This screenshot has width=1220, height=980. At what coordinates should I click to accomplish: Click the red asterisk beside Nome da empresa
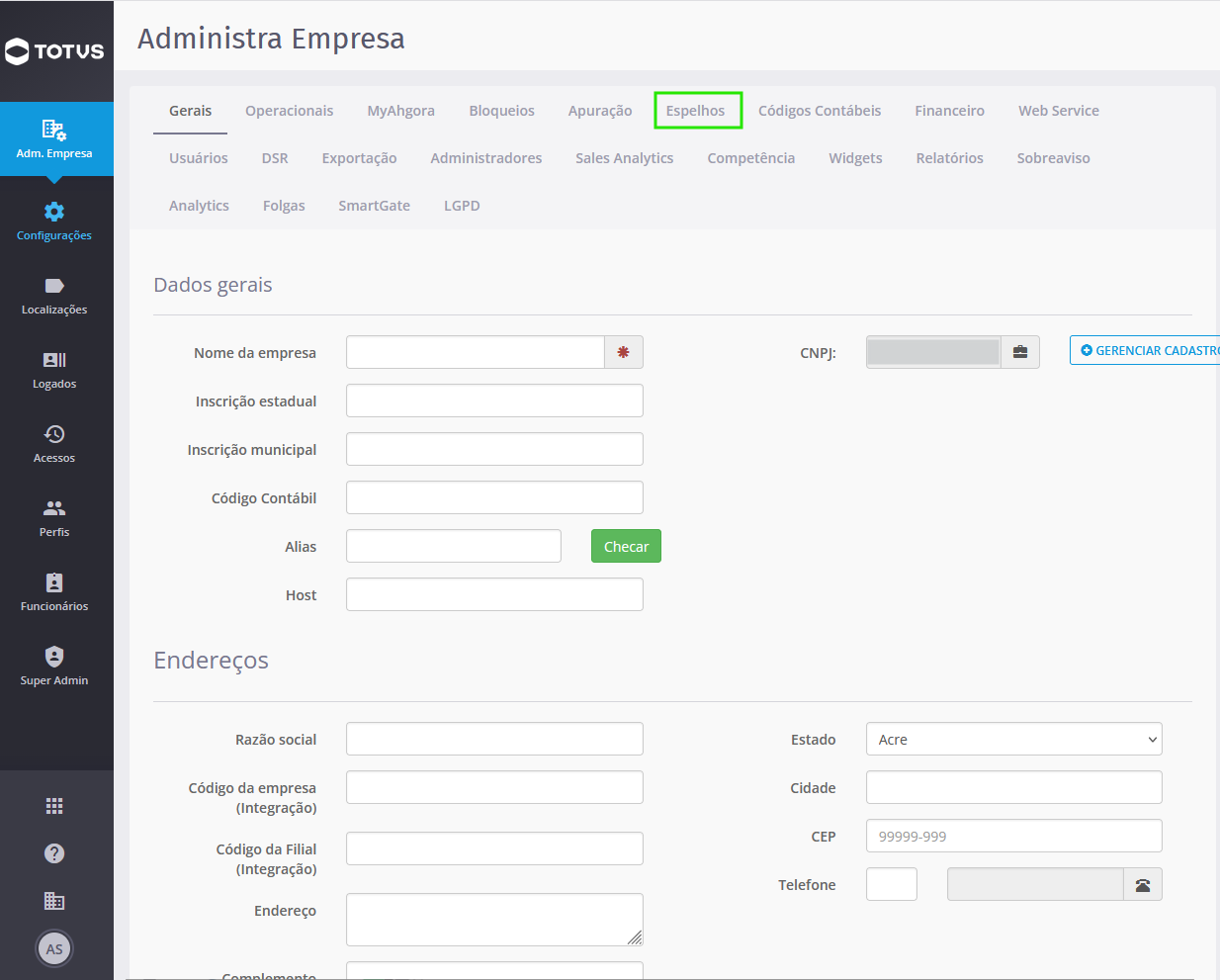[x=624, y=352]
